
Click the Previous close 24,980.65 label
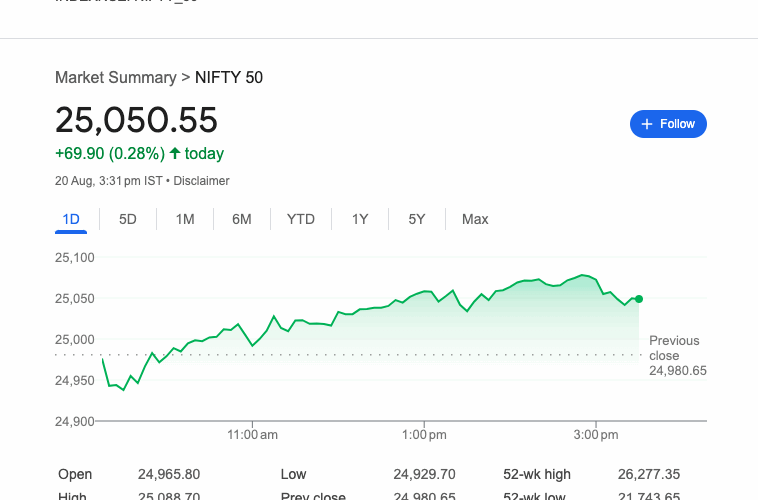click(x=677, y=356)
